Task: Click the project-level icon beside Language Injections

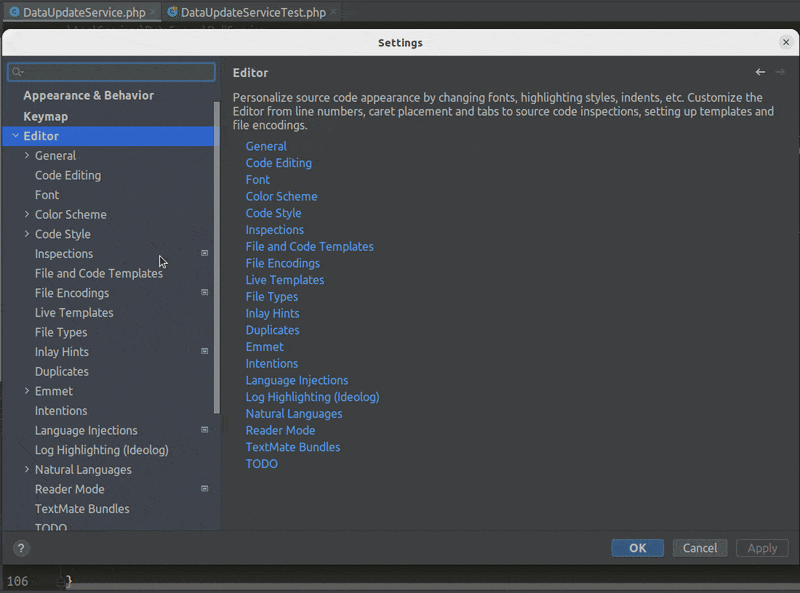Action: 205,430
